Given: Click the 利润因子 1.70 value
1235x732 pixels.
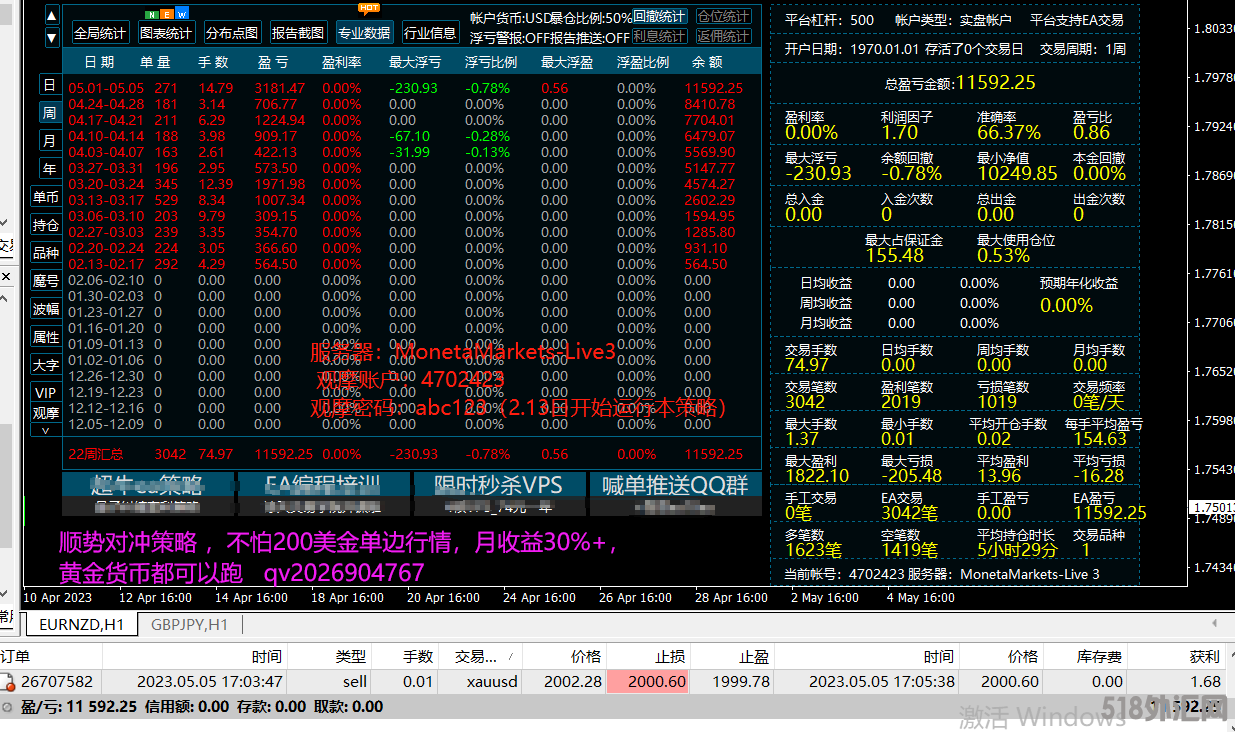Looking at the screenshot, I should click(x=900, y=132).
